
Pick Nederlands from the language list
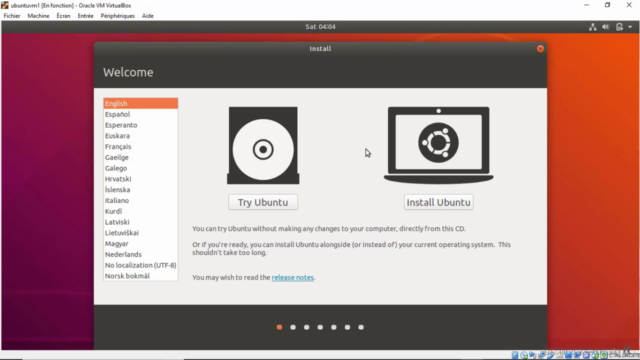(140, 254)
